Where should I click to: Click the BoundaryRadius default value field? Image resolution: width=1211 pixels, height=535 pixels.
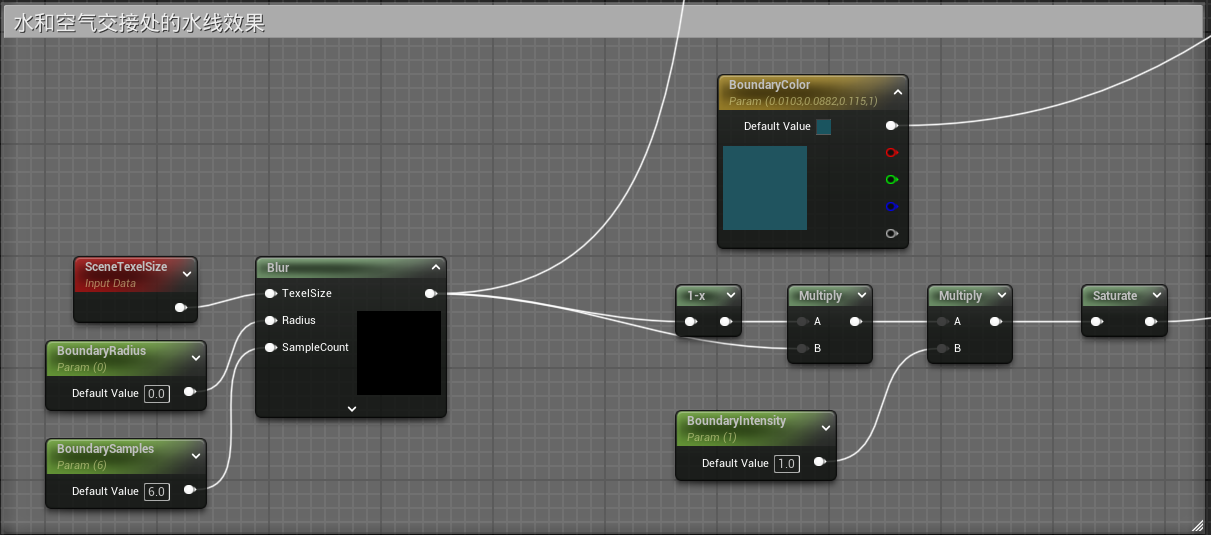157,394
